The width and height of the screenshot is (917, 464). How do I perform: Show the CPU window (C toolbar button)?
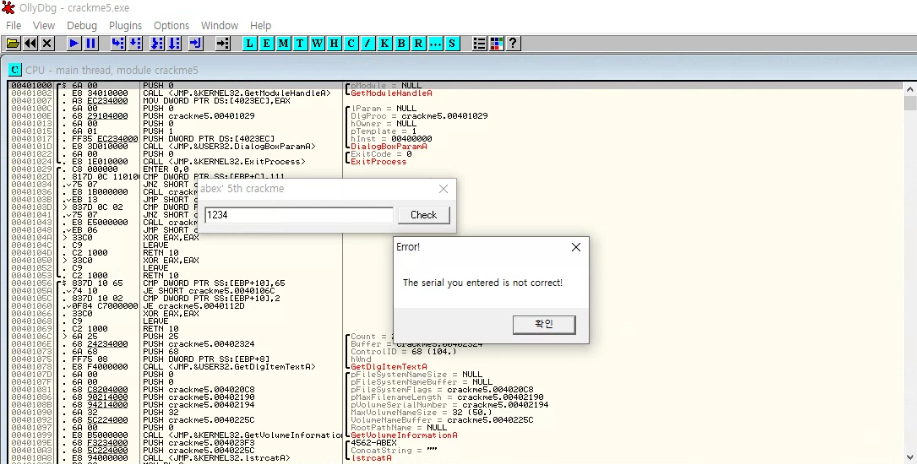coord(351,43)
